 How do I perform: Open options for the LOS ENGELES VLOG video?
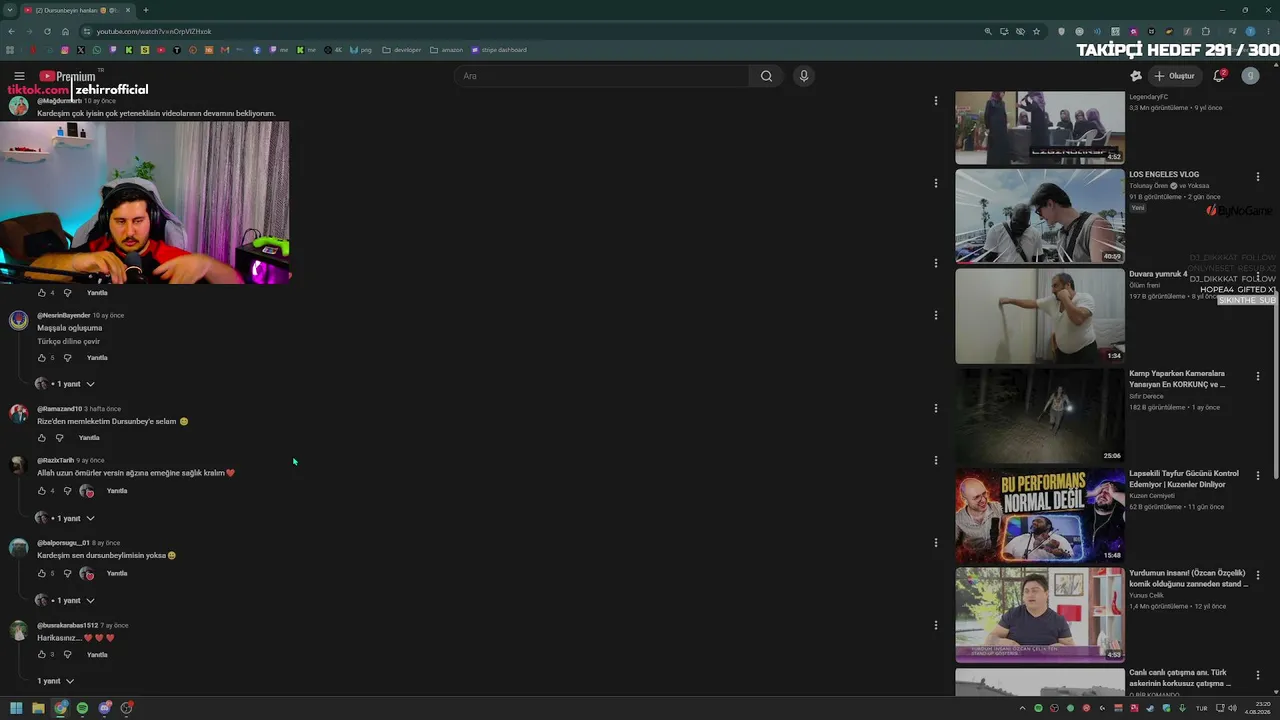pyautogui.click(x=1258, y=177)
